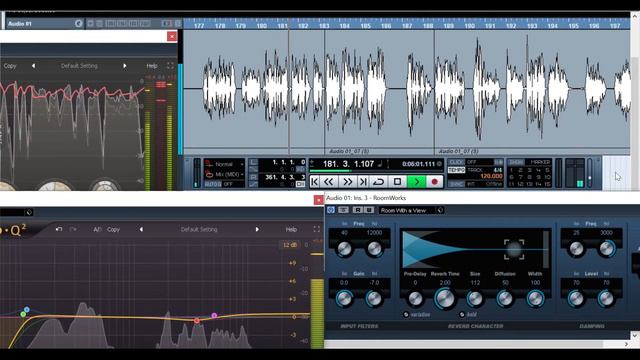Click the Diffusion knob in RoomWorks

point(505,299)
